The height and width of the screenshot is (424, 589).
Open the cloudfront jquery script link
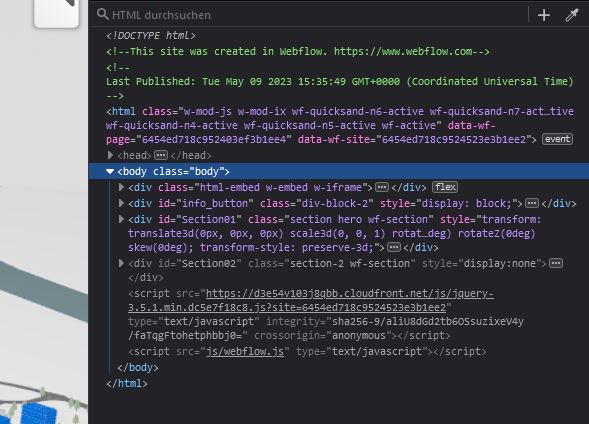click(x=311, y=300)
